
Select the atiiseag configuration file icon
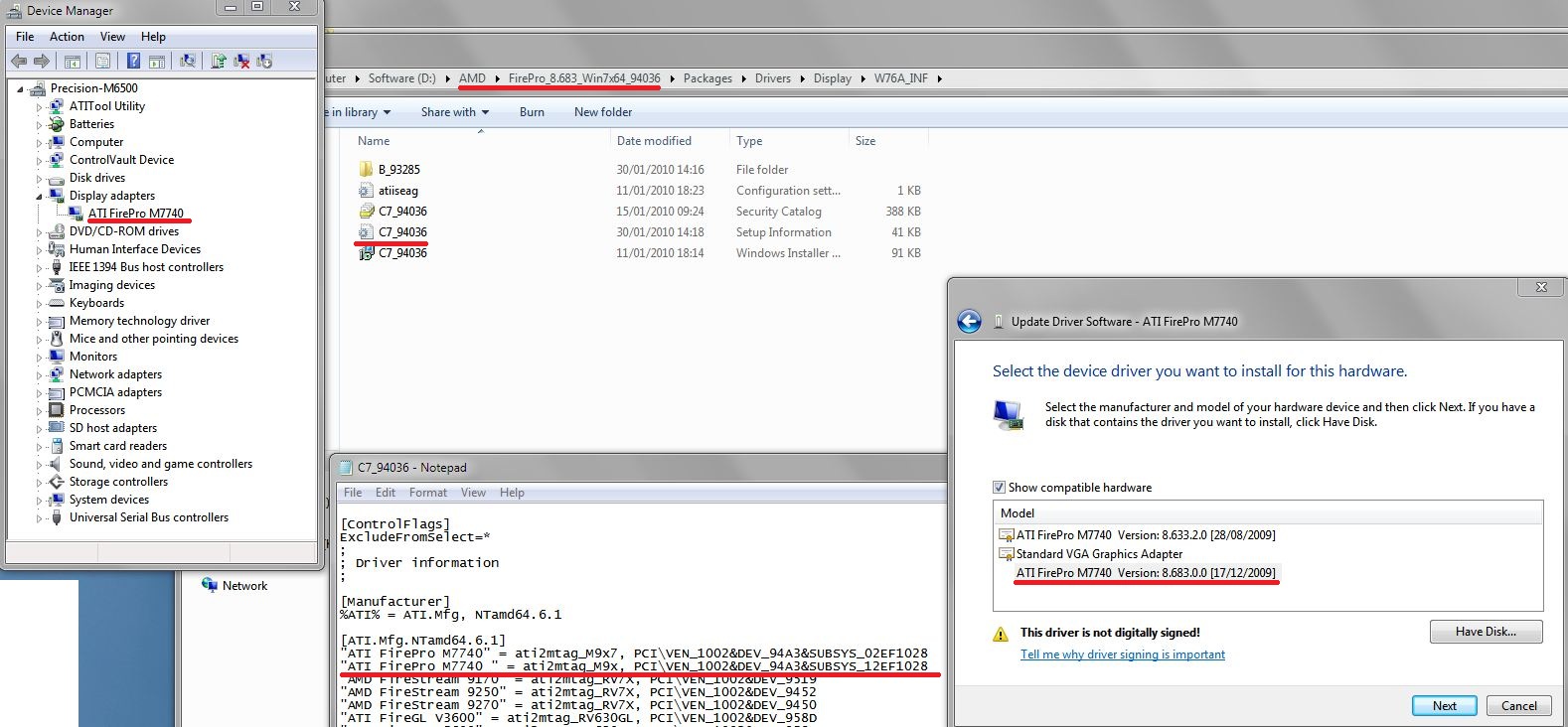(366, 190)
